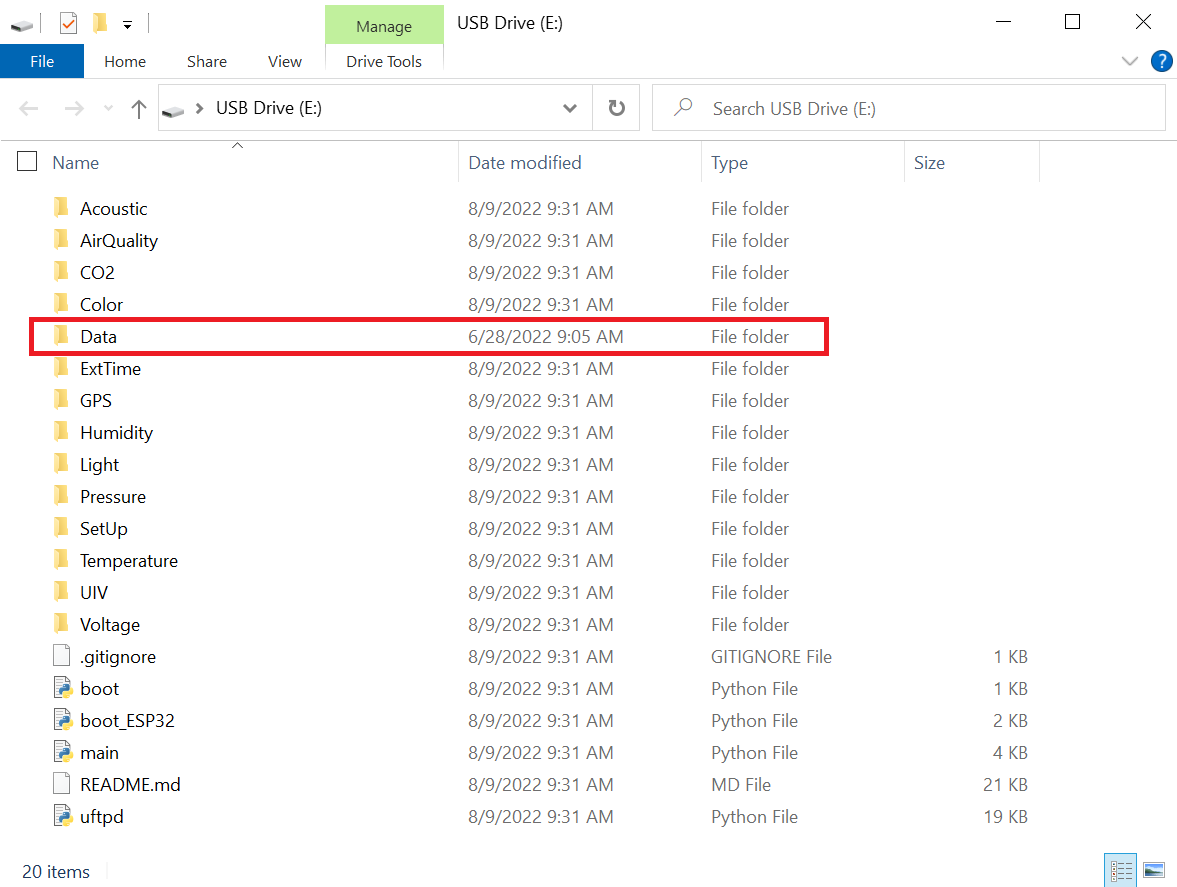
Task: Open the File menu
Action: (x=42, y=62)
